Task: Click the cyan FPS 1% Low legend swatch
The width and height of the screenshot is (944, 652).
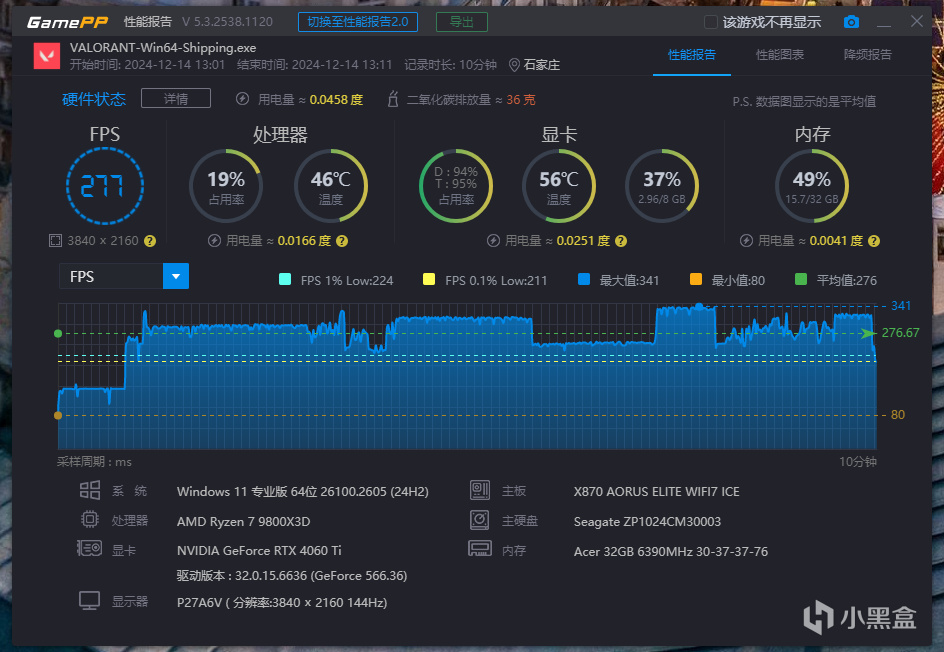Action: coord(285,279)
